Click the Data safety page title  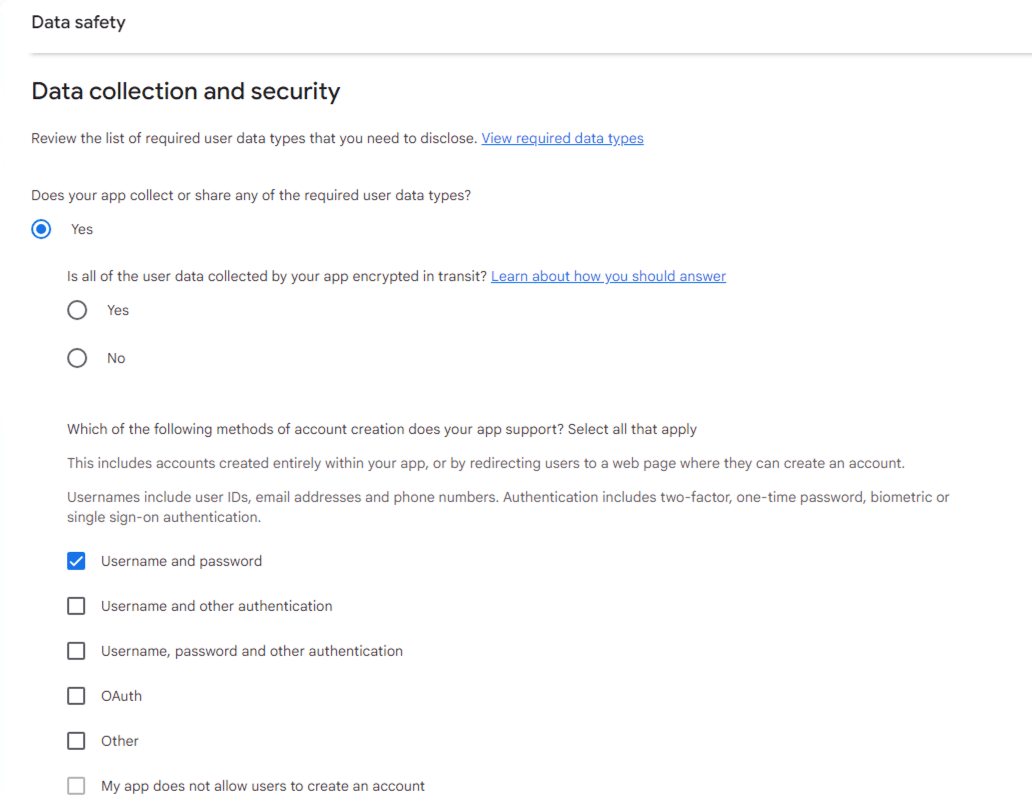(x=78, y=22)
